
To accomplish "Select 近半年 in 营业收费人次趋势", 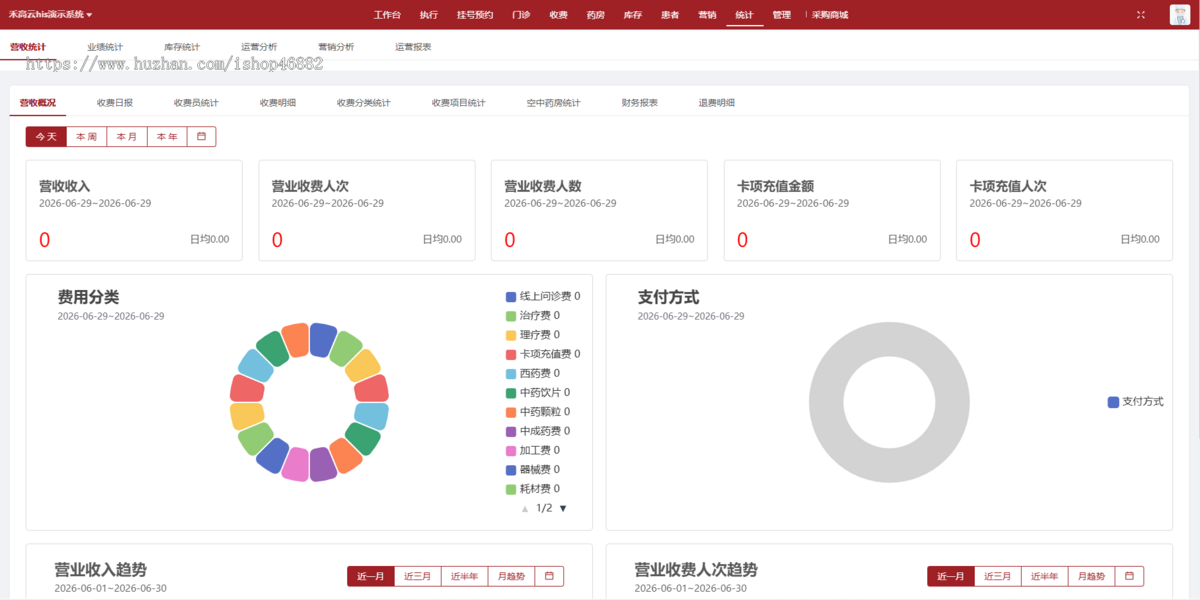I will [1045, 576].
